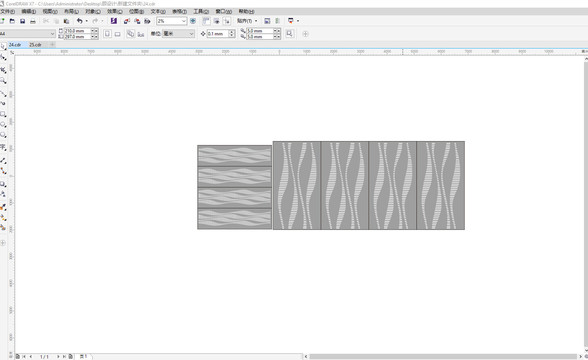
Task: Open the units (毫米) dropdown
Action: pyautogui.click(x=178, y=34)
